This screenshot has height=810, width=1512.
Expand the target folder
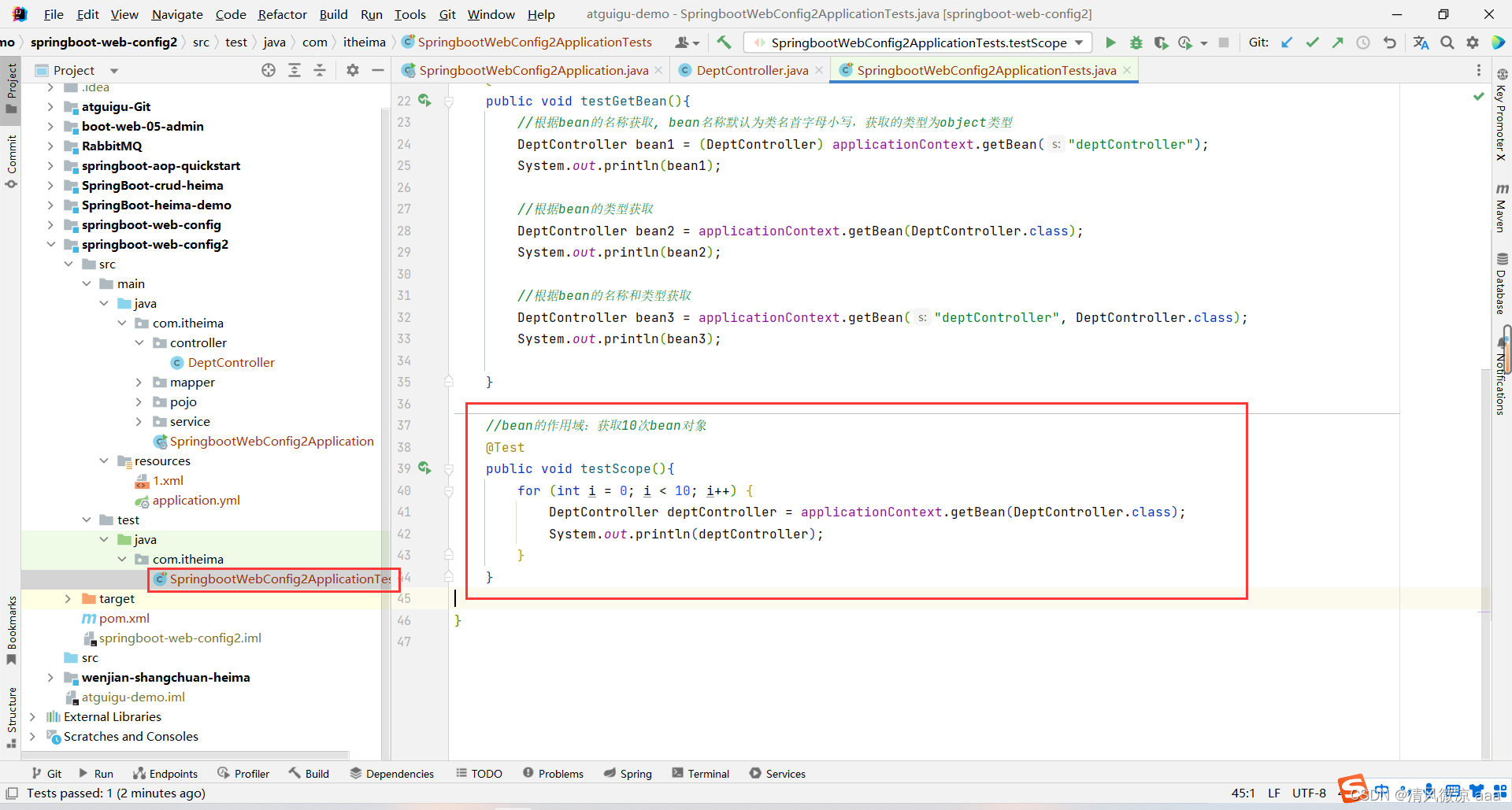(69, 598)
